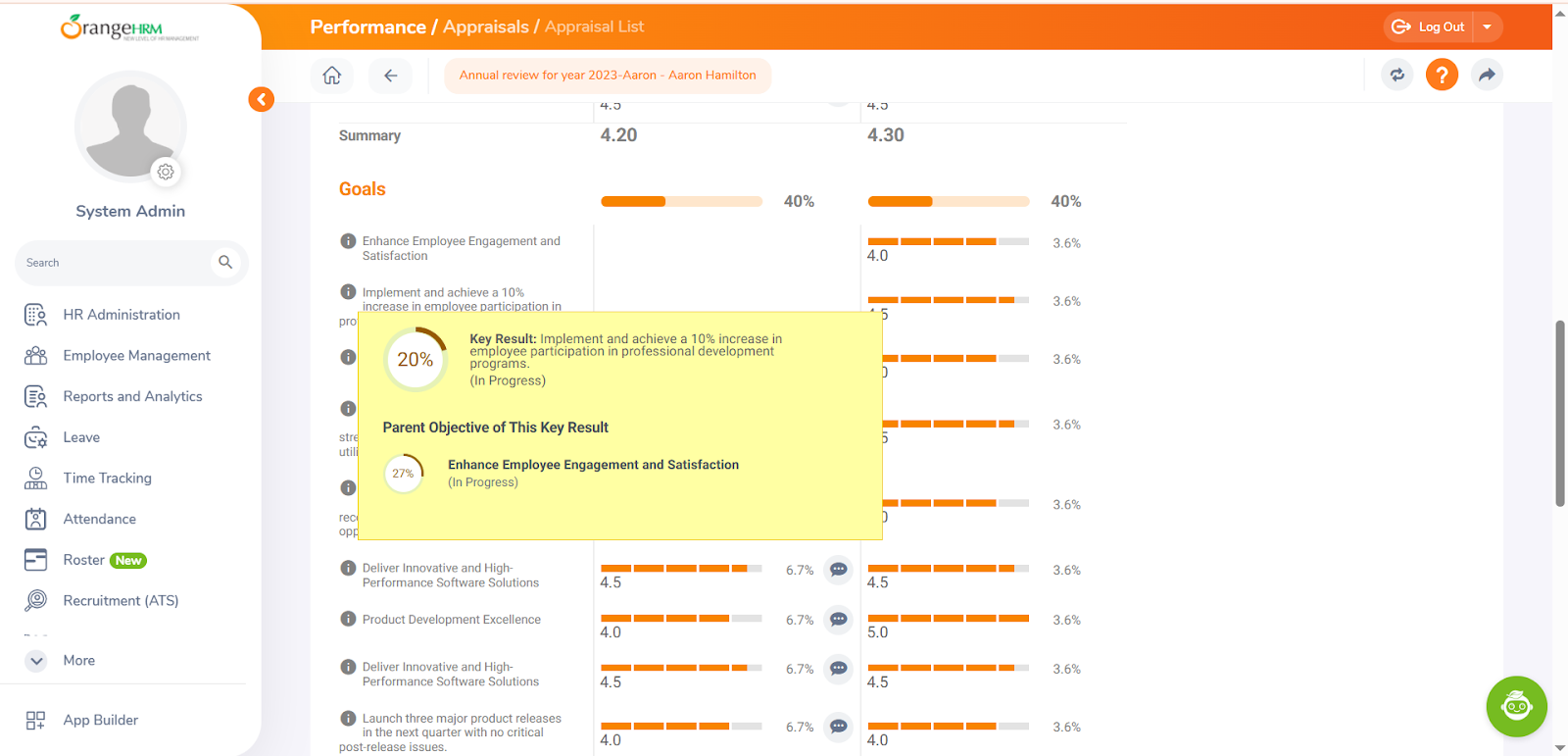This screenshot has height=756, width=1568.
Task: Open comment icon for Product Development Excellence
Action: [838, 620]
